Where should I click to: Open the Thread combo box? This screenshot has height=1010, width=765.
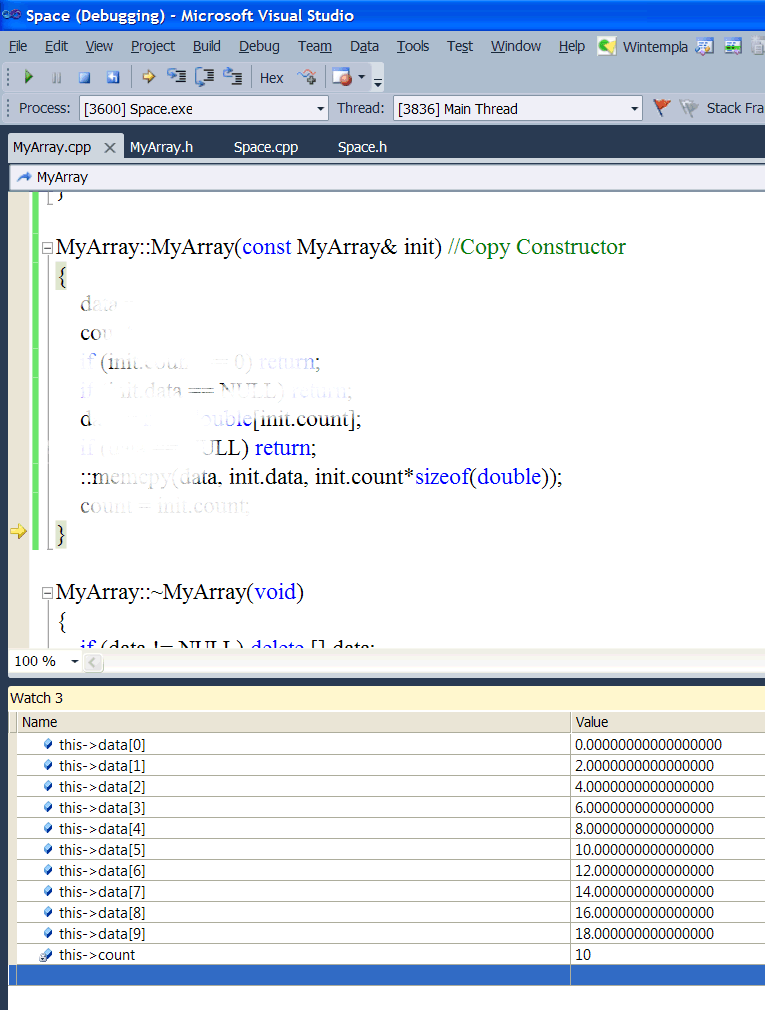click(518, 109)
